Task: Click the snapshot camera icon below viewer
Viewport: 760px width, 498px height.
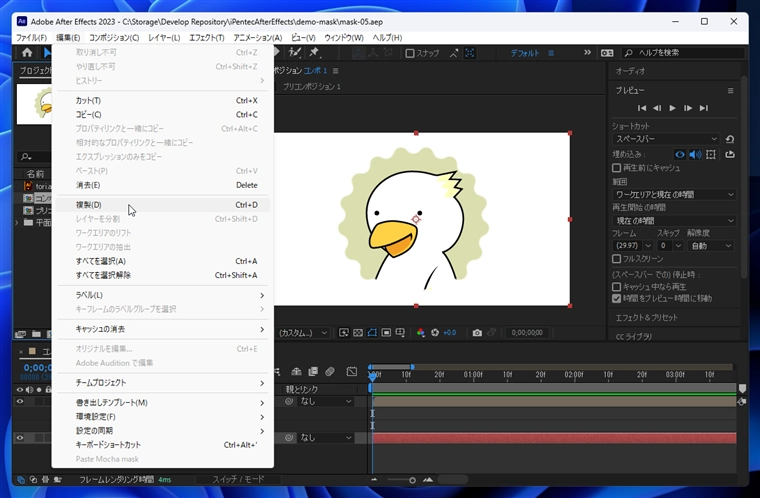Action: [x=477, y=333]
